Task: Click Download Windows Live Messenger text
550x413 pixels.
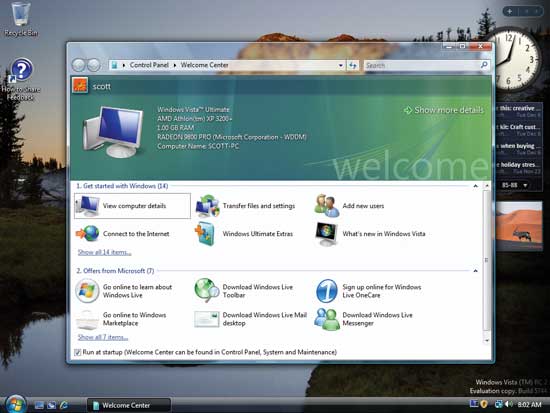Action: tap(377, 319)
